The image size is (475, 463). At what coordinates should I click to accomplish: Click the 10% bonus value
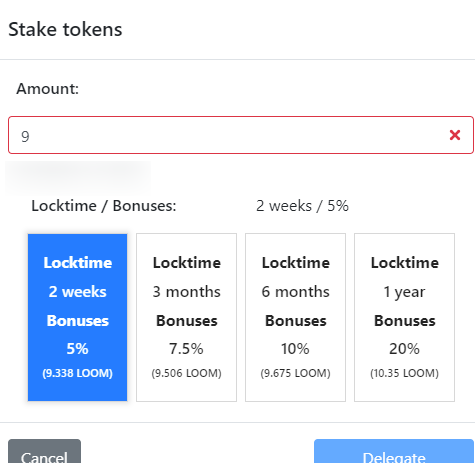tap(295, 349)
